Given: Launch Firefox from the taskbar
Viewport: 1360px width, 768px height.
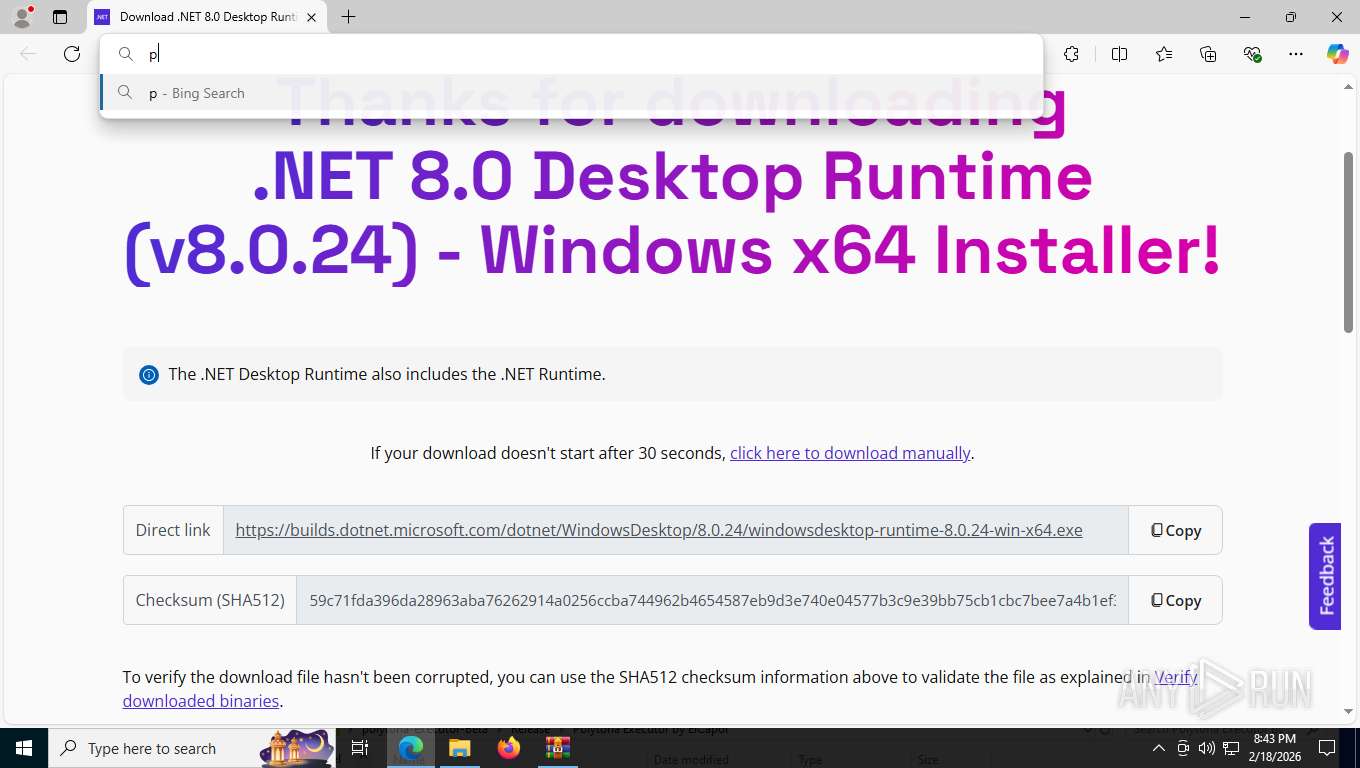Looking at the screenshot, I should (x=509, y=748).
